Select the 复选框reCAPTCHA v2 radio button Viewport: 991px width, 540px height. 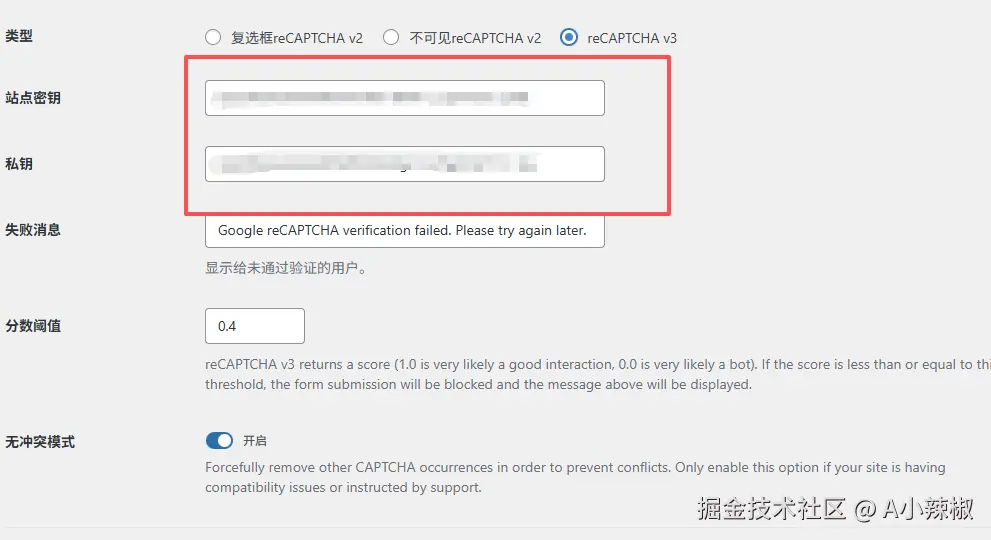pyautogui.click(x=213, y=37)
